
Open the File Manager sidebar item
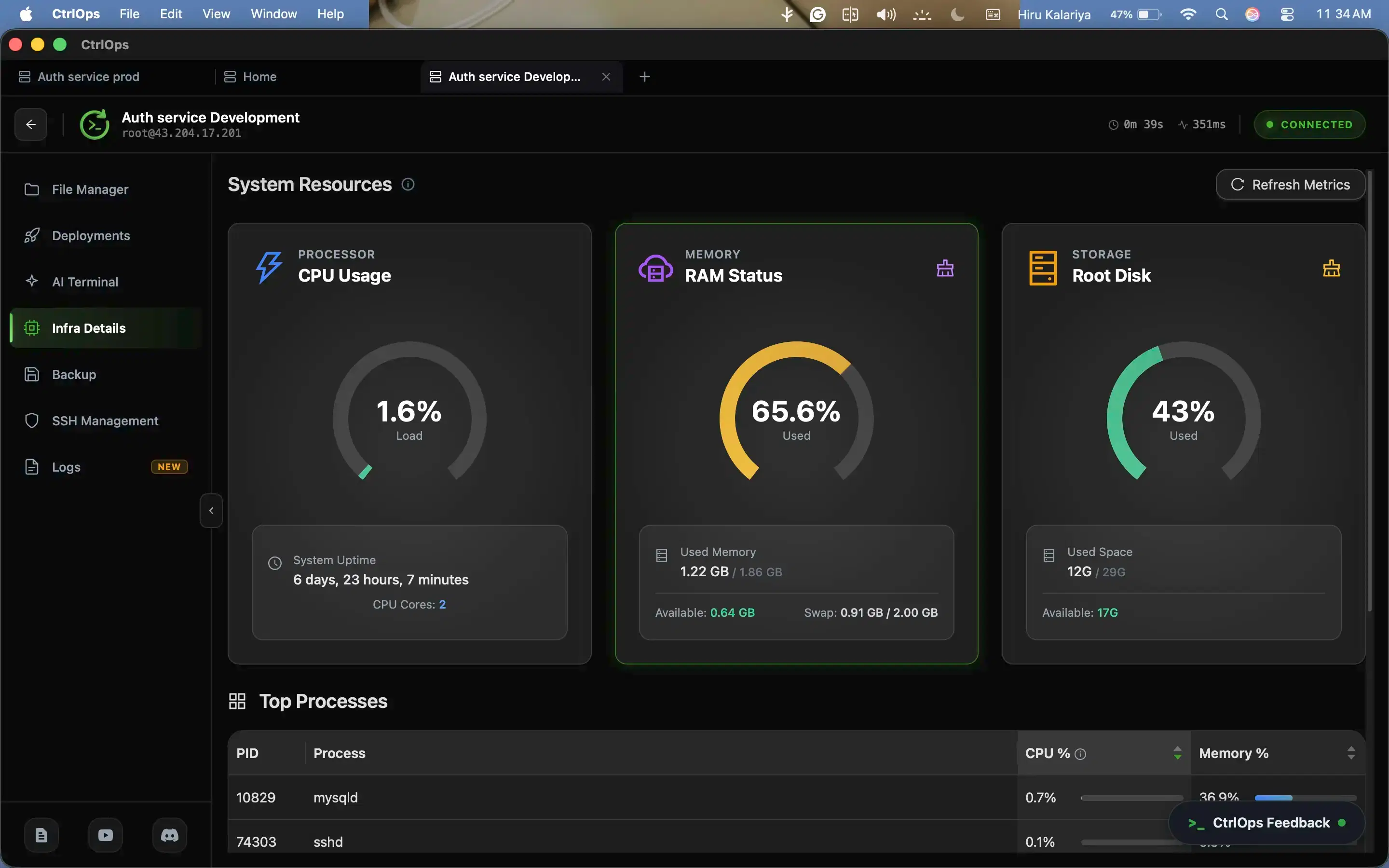point(106,190)
